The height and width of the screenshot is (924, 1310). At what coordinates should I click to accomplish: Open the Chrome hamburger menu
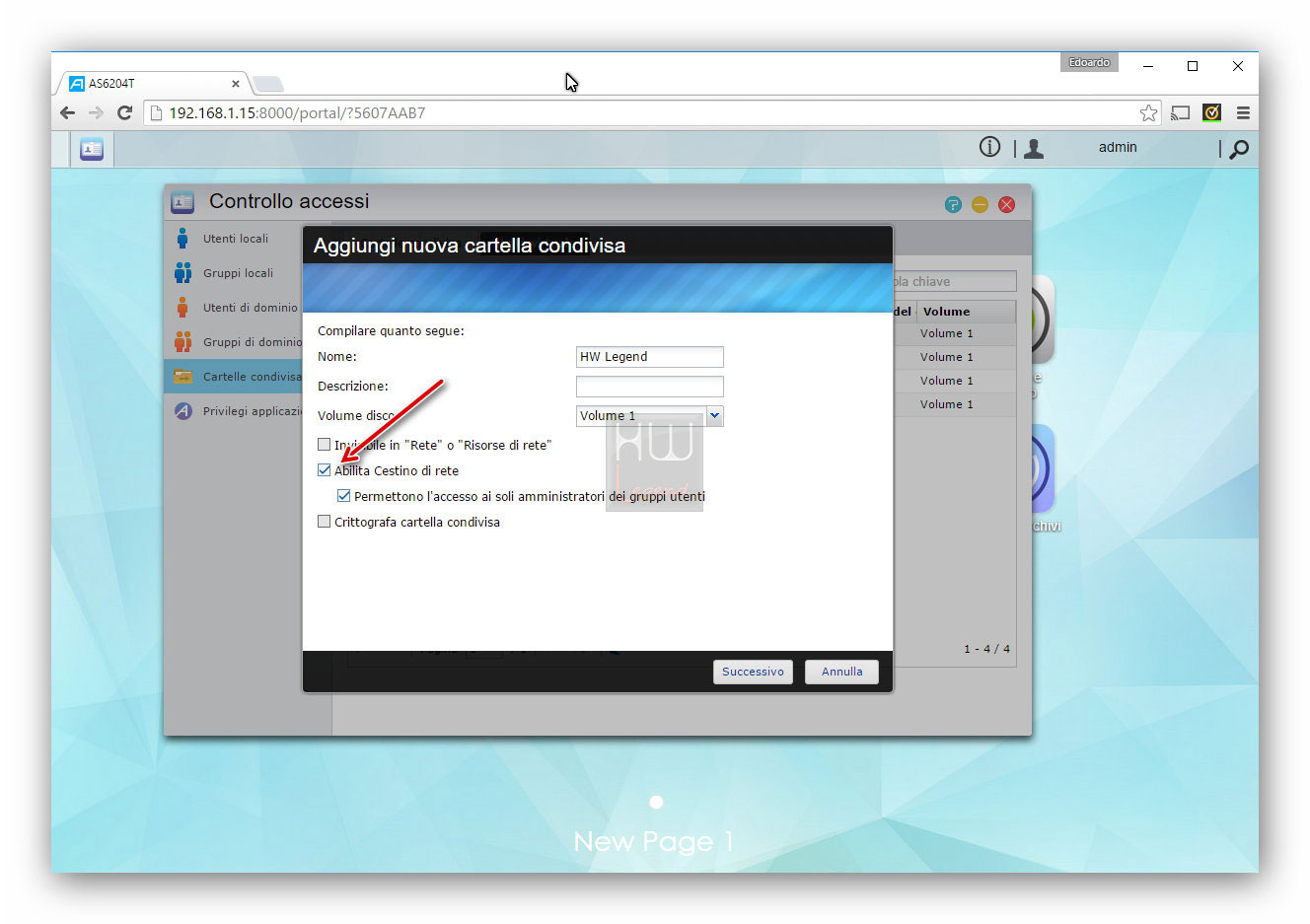(1243, 112)
